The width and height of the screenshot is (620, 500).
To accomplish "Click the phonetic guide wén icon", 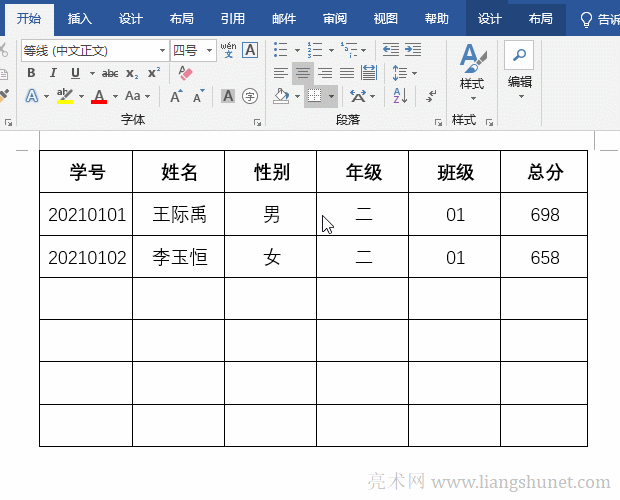I will click(x=228, y=50).
